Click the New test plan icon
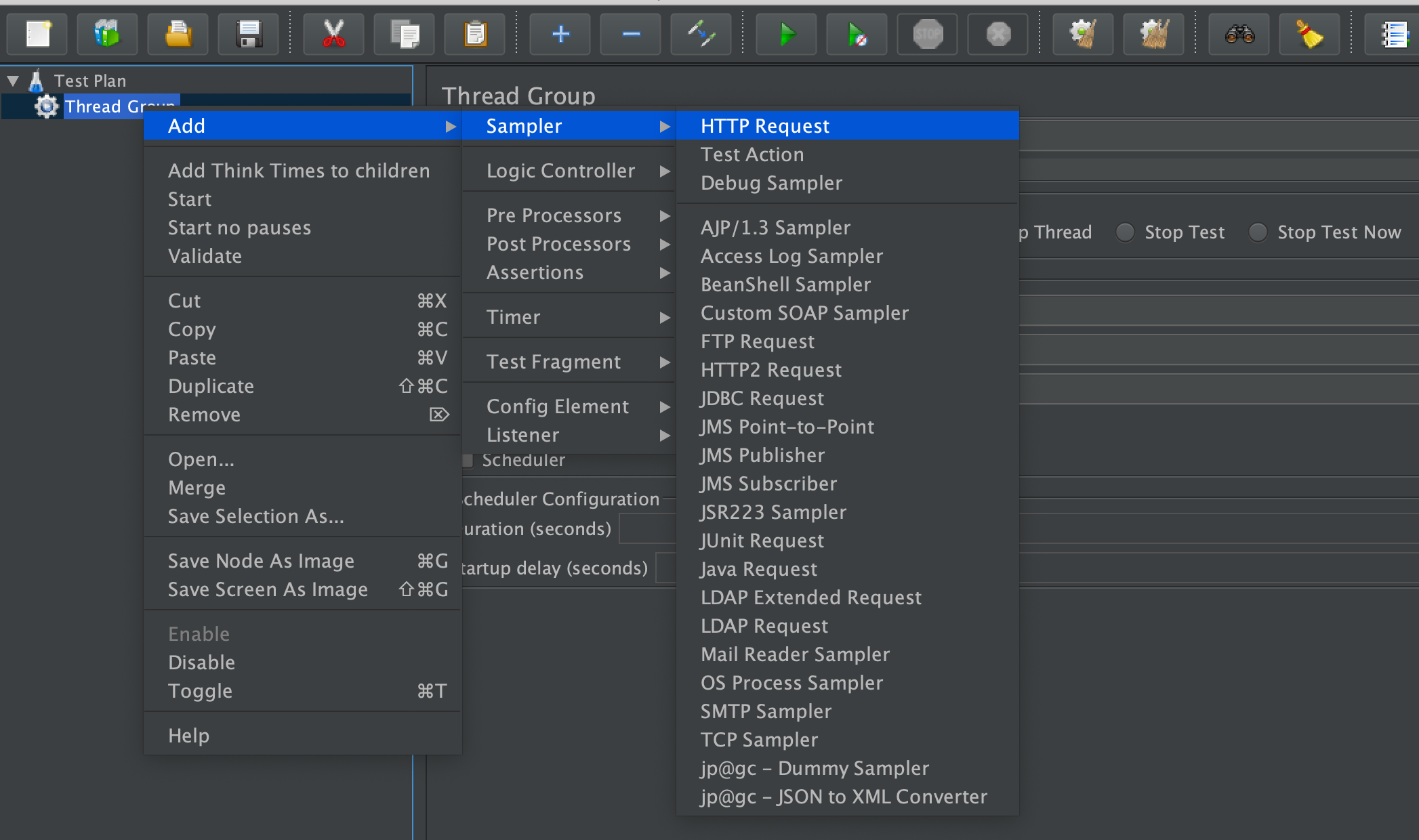1419x840 pixels. tap(38, 34)
